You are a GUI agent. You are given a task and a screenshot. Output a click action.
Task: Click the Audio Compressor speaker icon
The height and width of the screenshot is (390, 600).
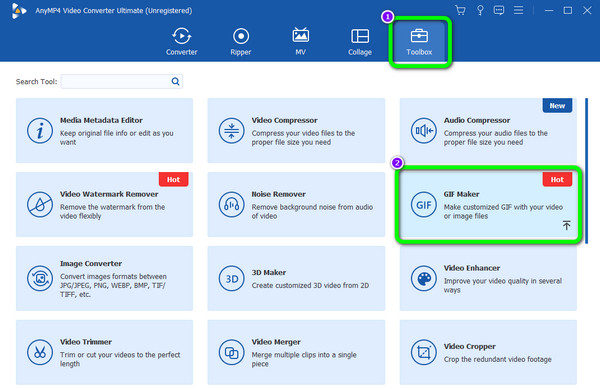point(424,131)
